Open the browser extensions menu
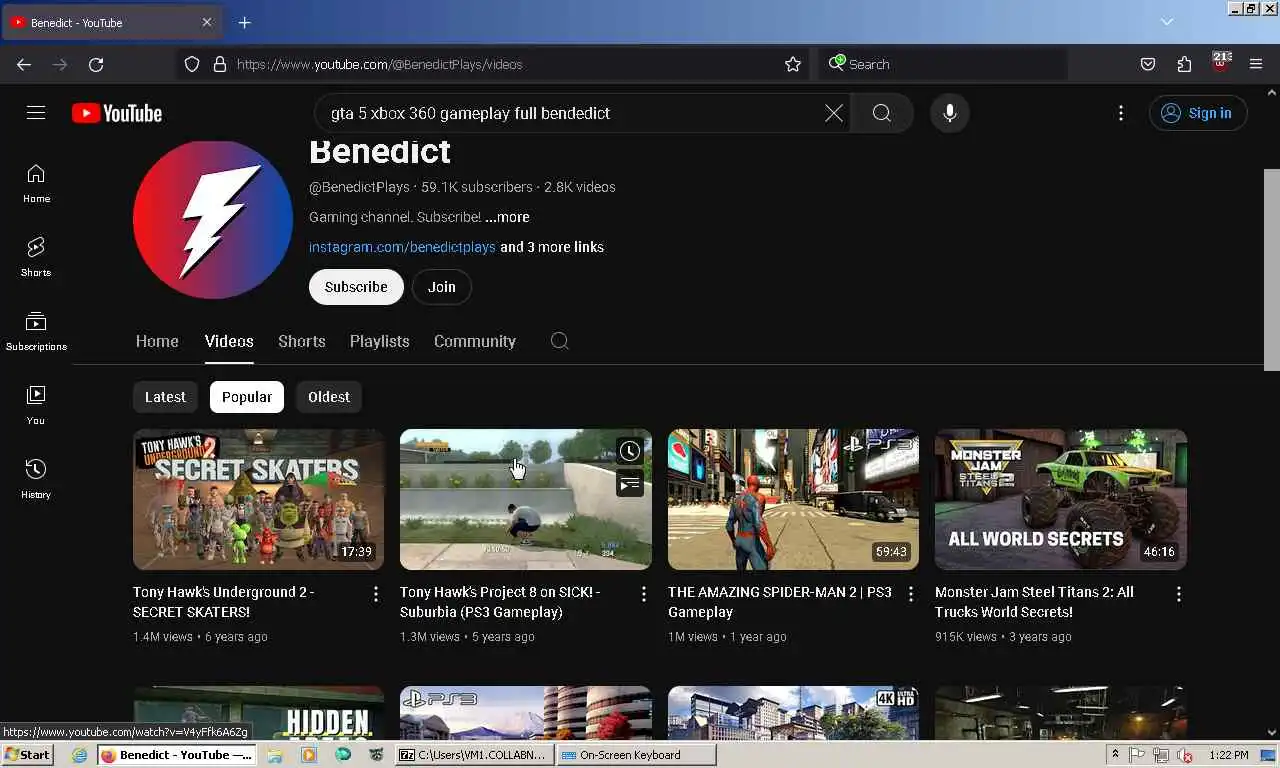The width and height of the screenshot is (1280, 768). 1184,64
